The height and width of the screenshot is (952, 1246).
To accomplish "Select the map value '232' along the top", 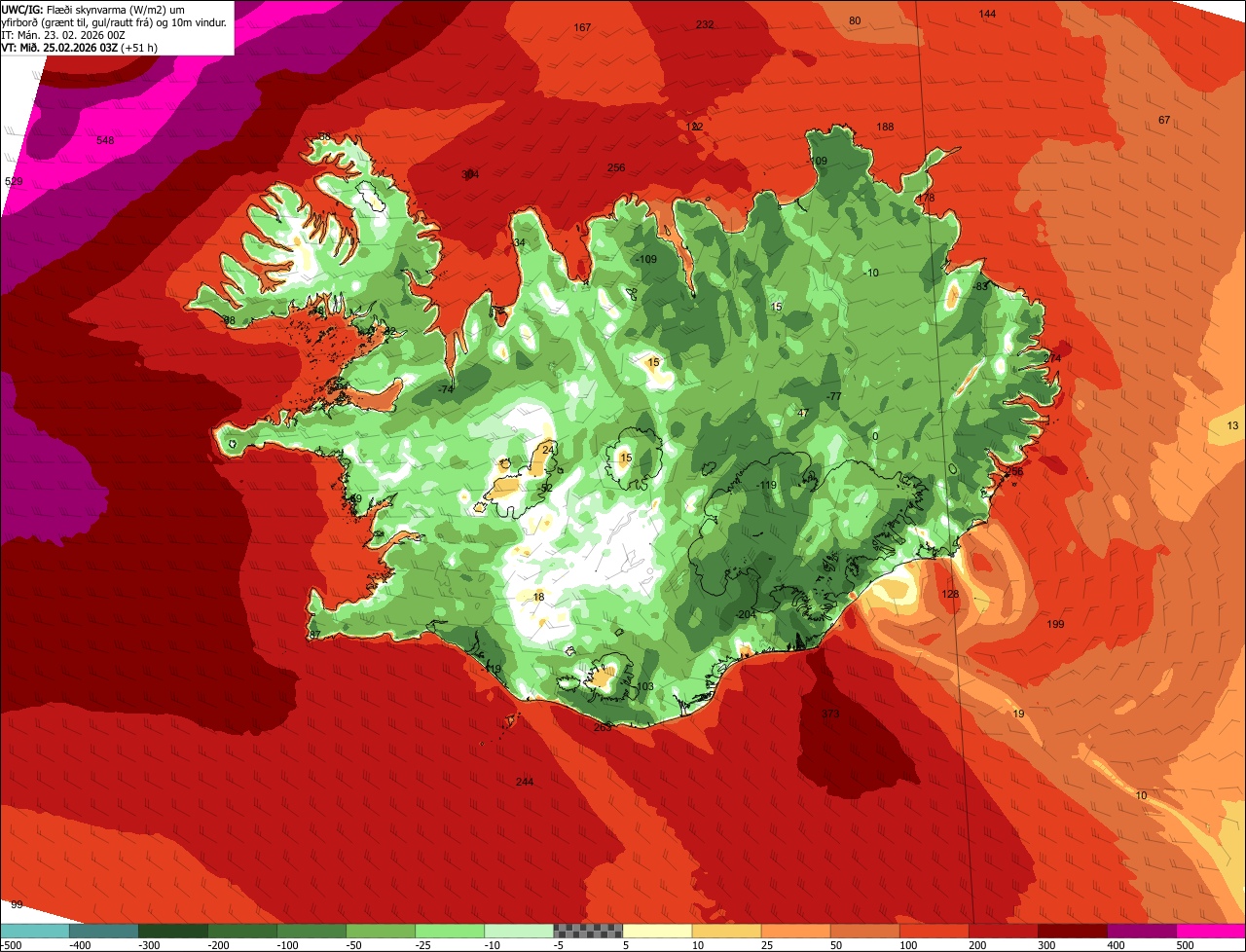I will click(705, 23).
